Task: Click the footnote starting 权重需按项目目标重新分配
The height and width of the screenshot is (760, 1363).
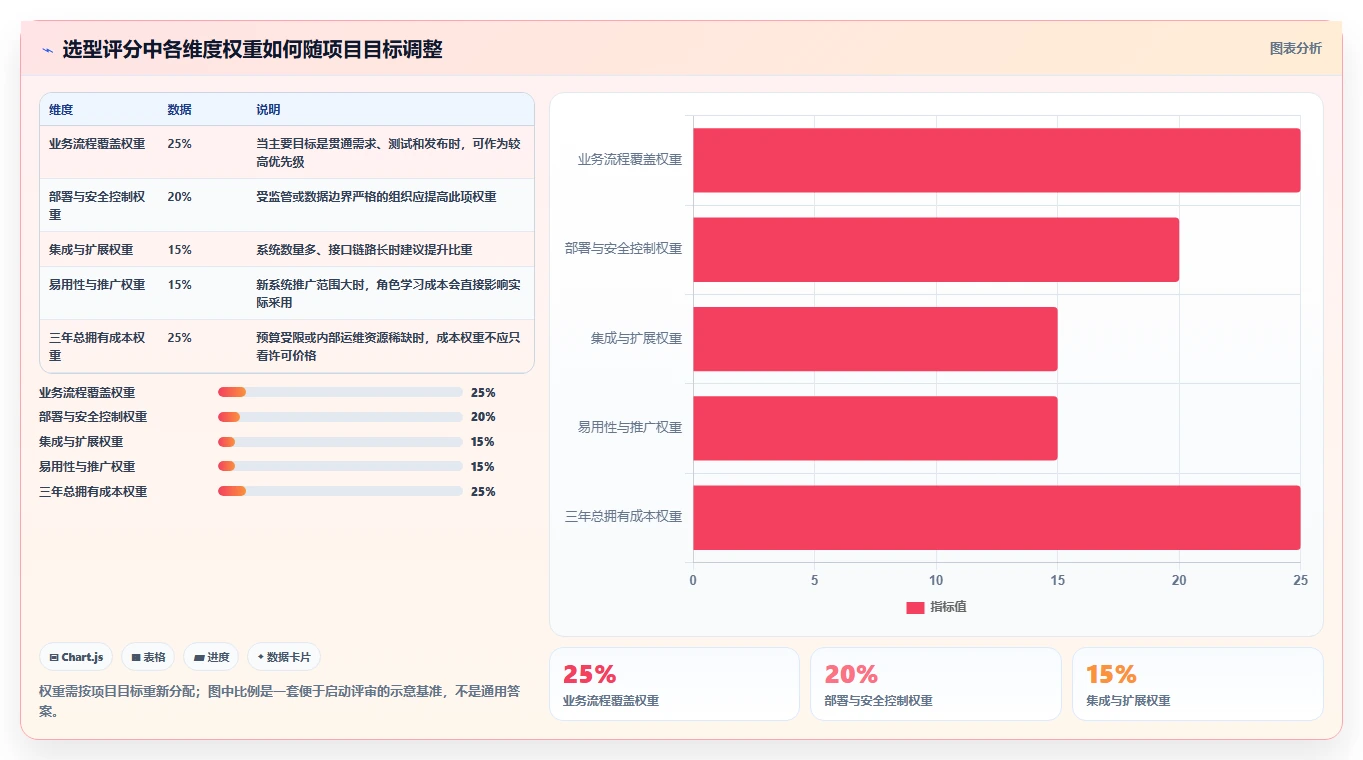Action: click(279, 701)
